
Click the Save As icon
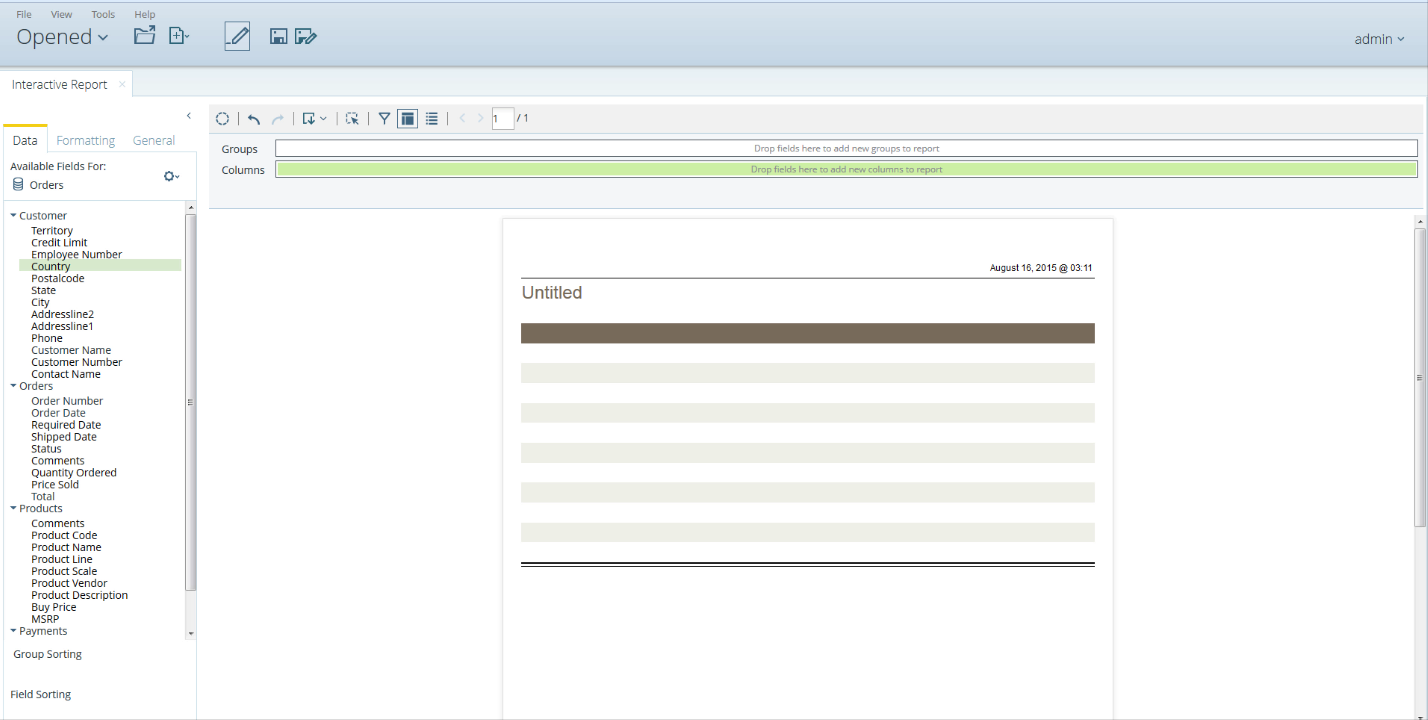tap(306, 37)
